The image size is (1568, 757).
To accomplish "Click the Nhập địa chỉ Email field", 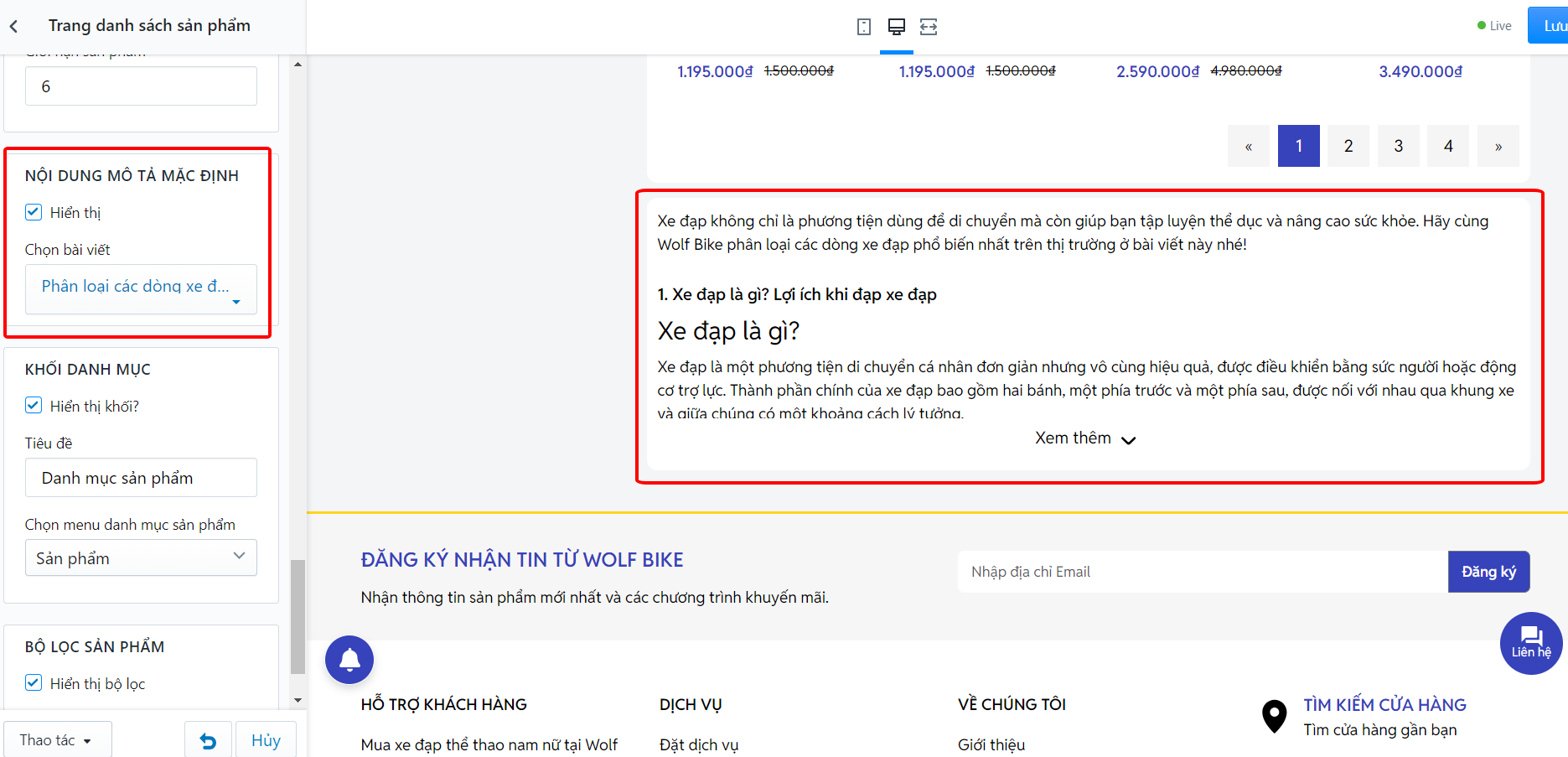I will click(x=1203, y=572).
